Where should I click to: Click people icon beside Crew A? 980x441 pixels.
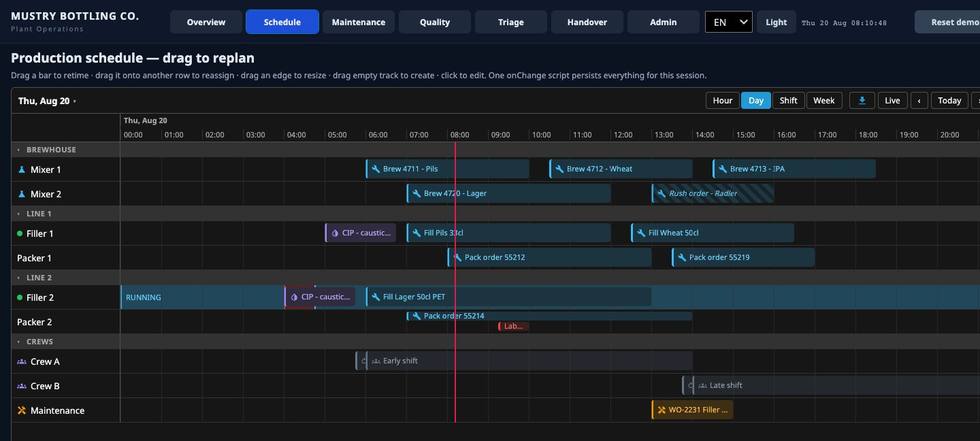(22, 362)
